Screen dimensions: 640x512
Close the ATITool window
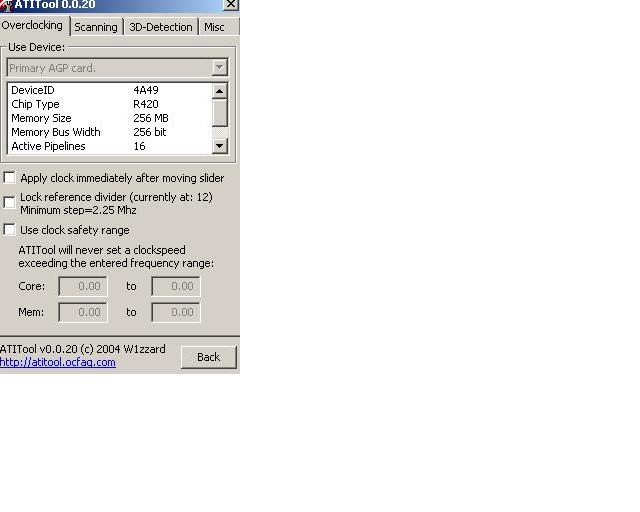(x=231, y=4)
